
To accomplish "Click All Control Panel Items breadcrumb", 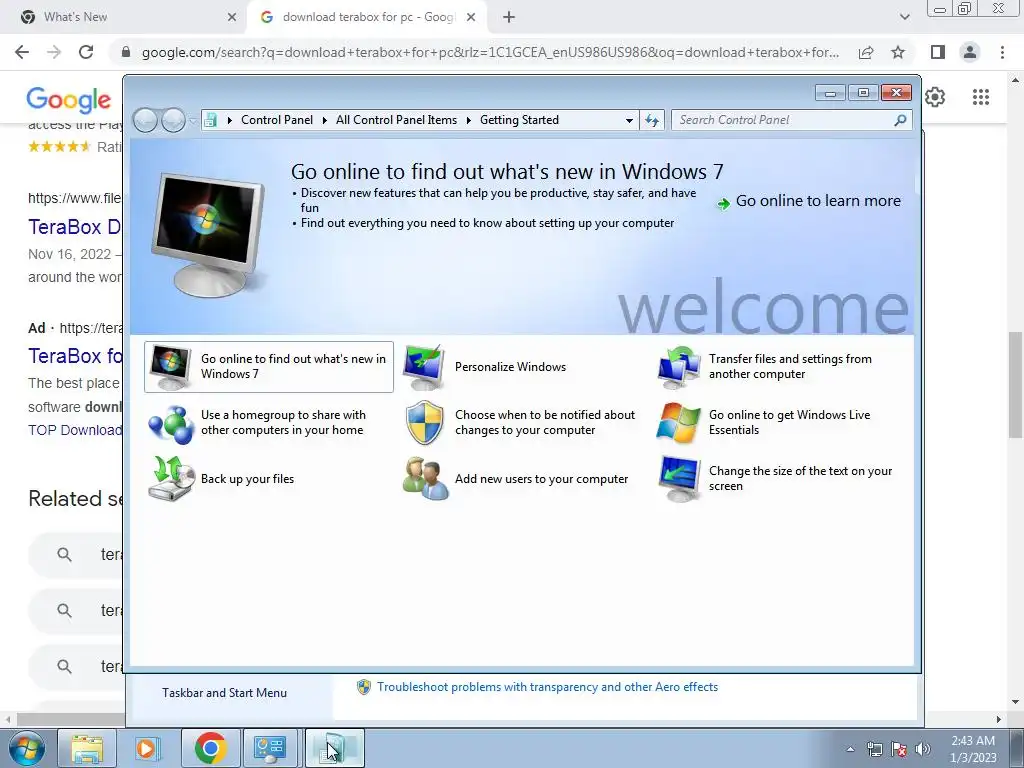I will (x=396, y=120).
